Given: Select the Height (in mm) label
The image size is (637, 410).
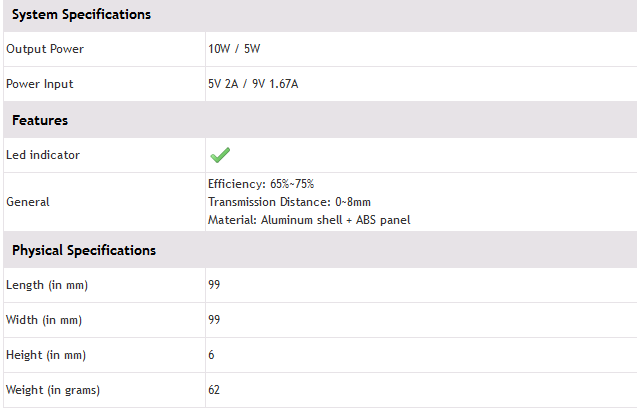Looking at the screenshot, I should [x=46, y=355].
